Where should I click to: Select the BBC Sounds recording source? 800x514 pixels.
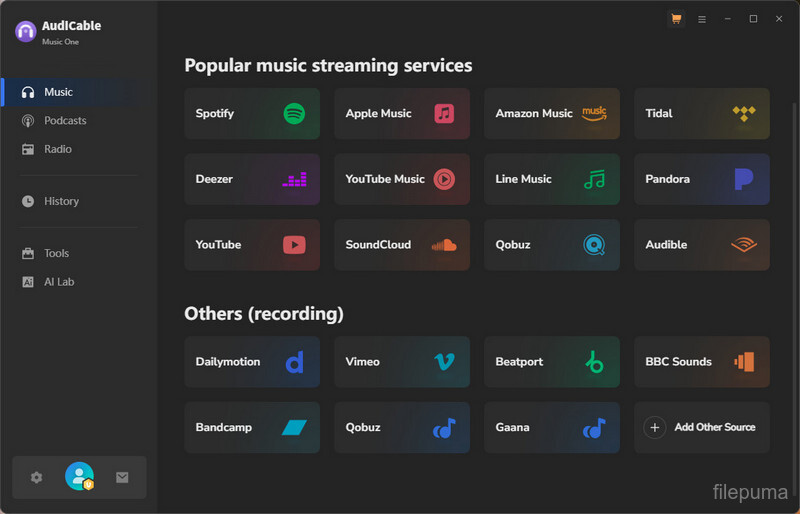701,362
